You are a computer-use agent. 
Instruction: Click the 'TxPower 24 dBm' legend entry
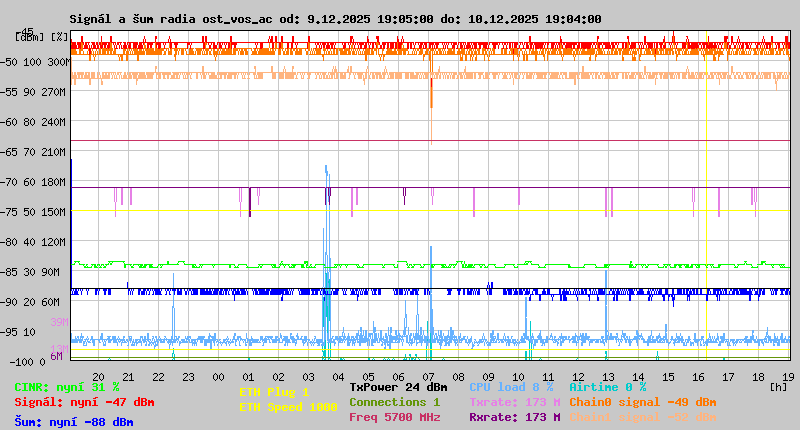(398, 387)
